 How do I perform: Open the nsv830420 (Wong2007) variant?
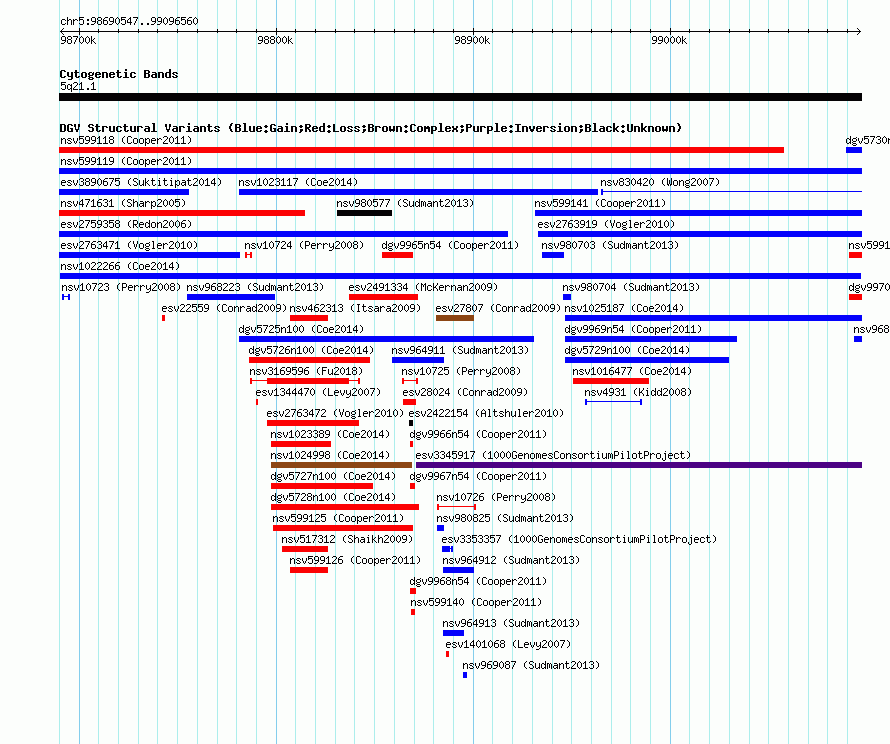tap(660, 182)
